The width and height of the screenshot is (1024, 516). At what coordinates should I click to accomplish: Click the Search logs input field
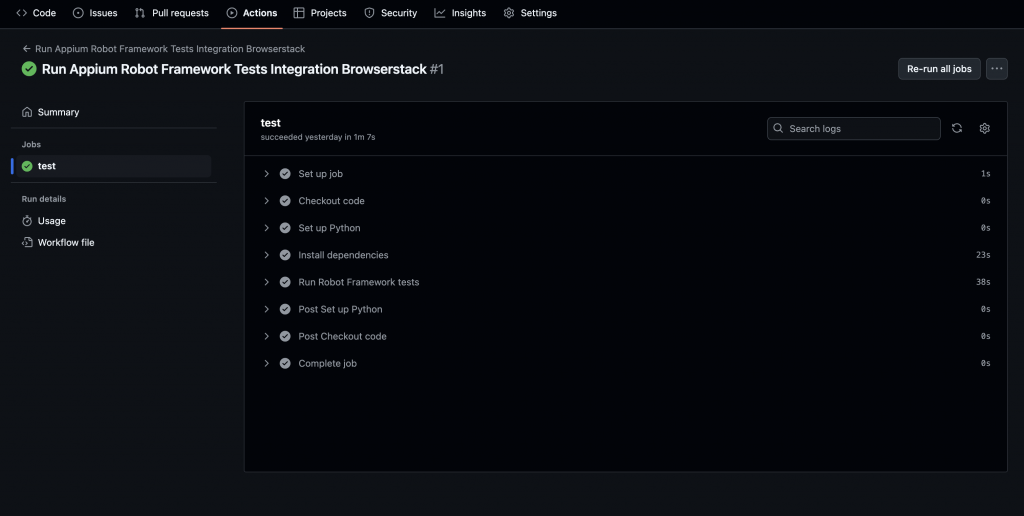860,128
